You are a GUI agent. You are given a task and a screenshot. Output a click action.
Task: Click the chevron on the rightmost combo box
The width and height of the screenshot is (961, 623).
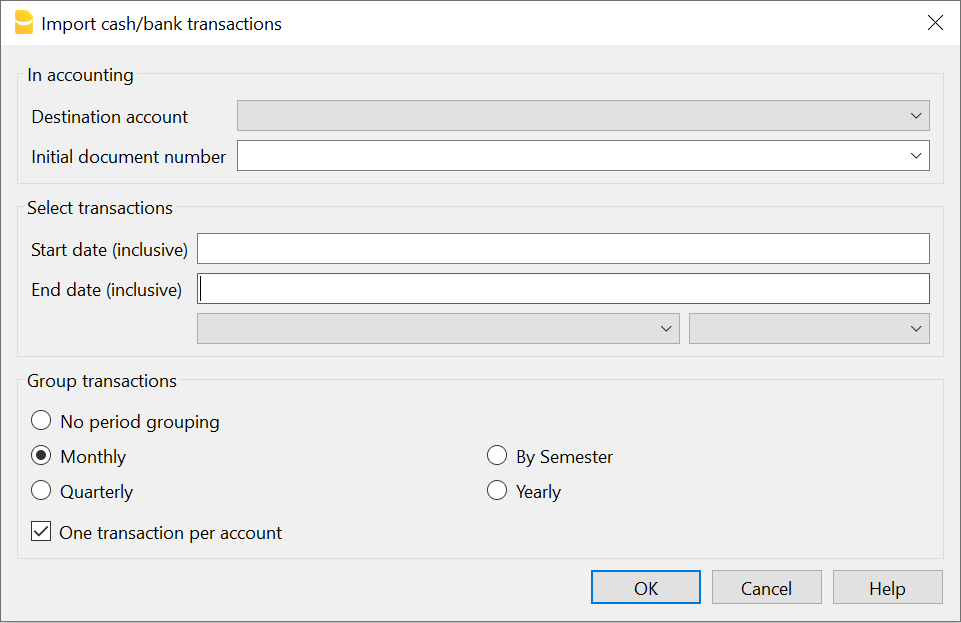(x=915, y=328)
